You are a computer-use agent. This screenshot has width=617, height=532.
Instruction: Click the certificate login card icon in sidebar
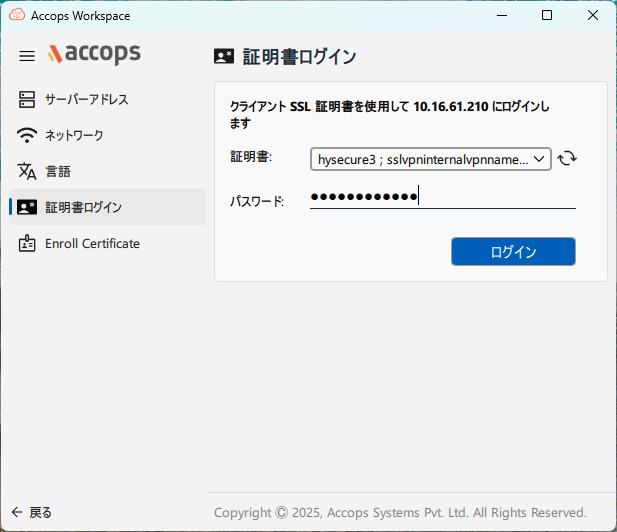tap(27, 207)
